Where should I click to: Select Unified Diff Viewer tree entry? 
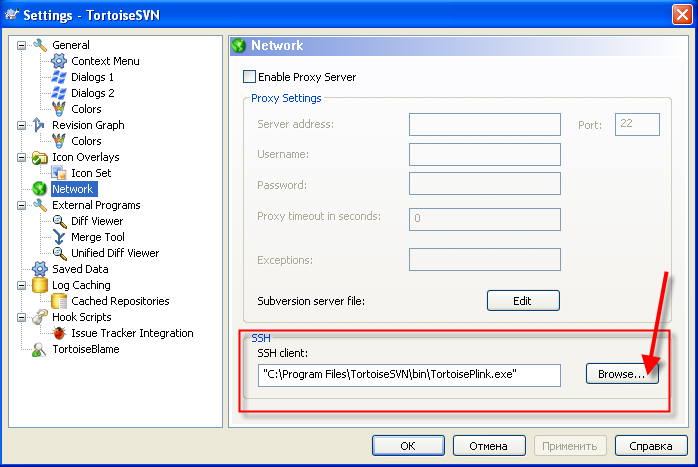click(x=115, y=253)
